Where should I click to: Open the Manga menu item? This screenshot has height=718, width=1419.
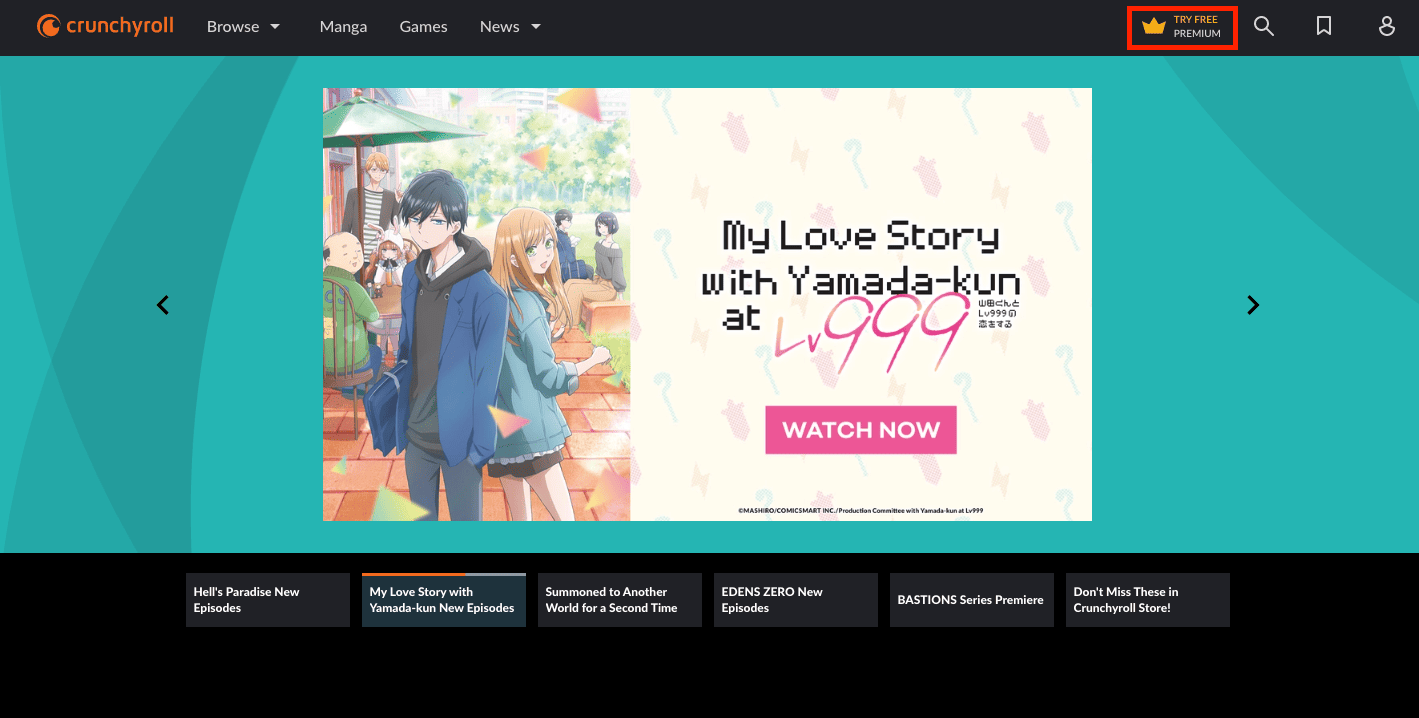pos(343,27)
